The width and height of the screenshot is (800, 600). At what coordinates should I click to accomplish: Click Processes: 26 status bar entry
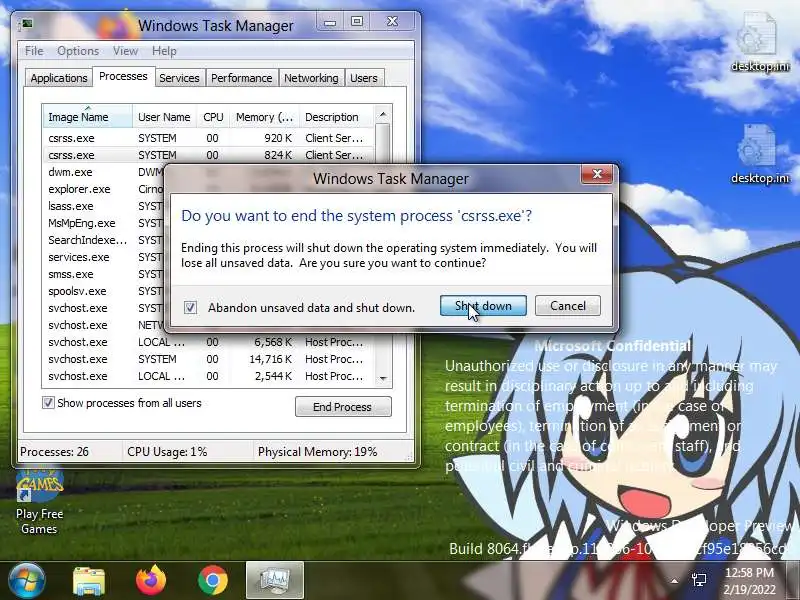click(69, 452)
